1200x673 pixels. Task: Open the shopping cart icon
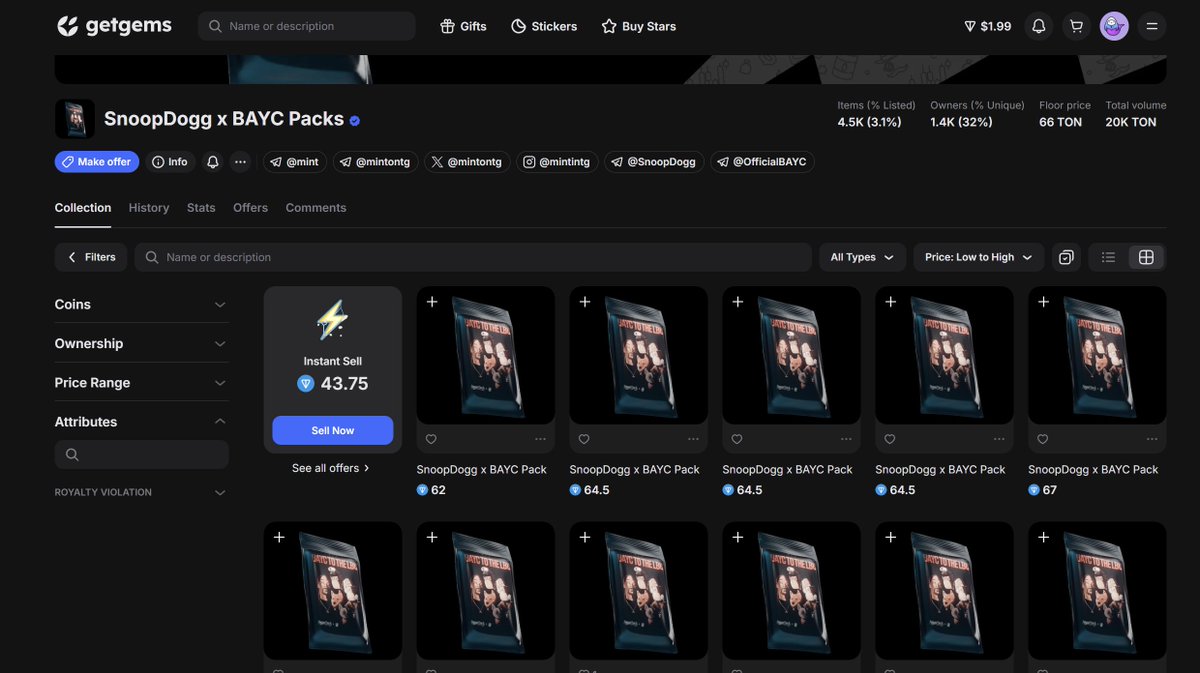point(1076,26)
